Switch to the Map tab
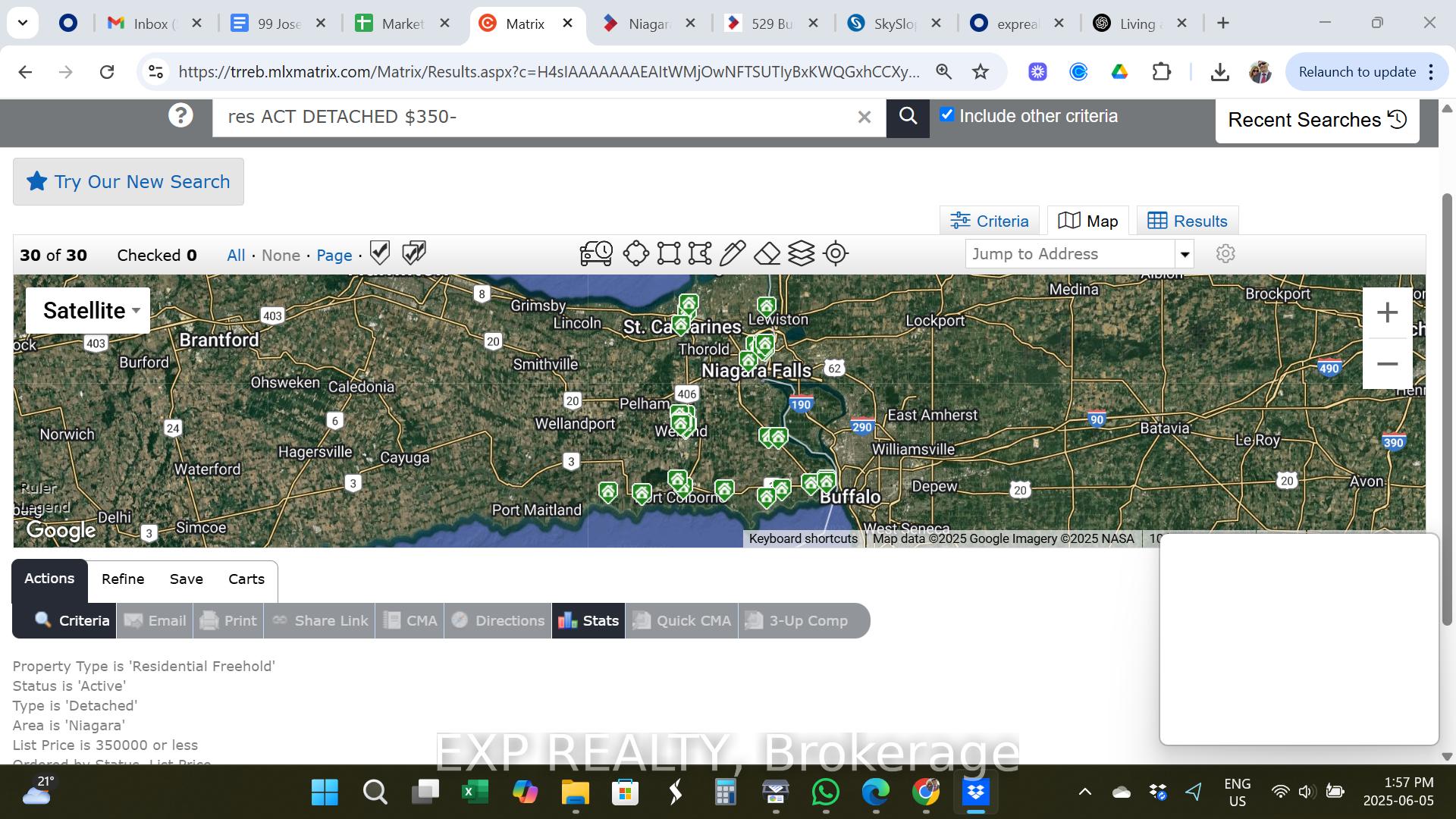The image size is (1456, 819). (x=1088, y=221)
